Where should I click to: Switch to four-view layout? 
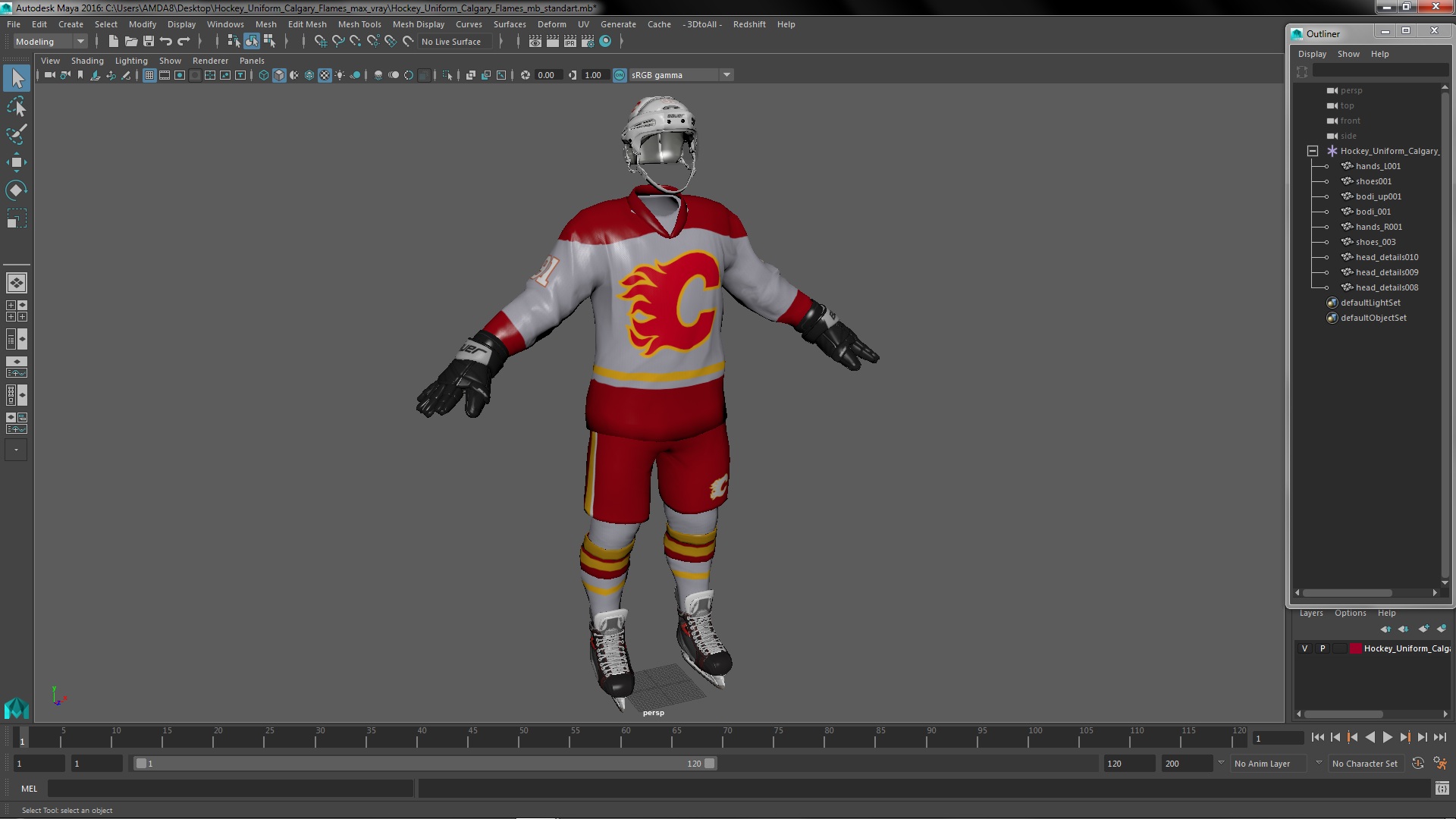[17, 311]
